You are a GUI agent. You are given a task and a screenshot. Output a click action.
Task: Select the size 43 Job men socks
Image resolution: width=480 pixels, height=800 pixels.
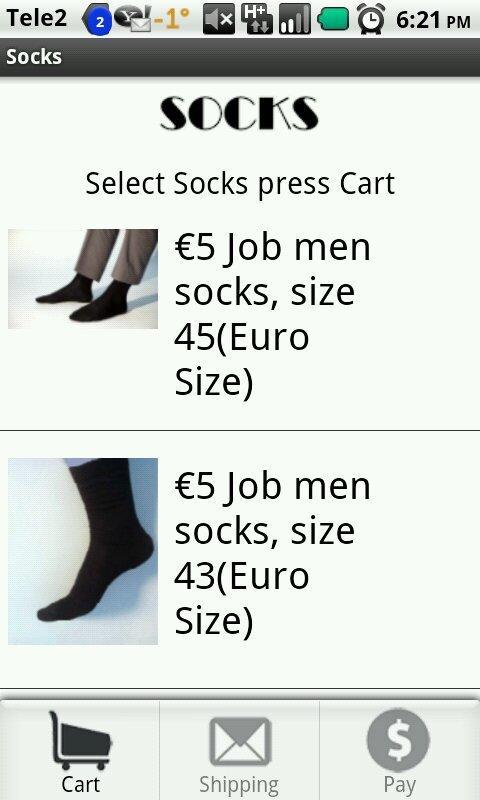coord(240,554)
